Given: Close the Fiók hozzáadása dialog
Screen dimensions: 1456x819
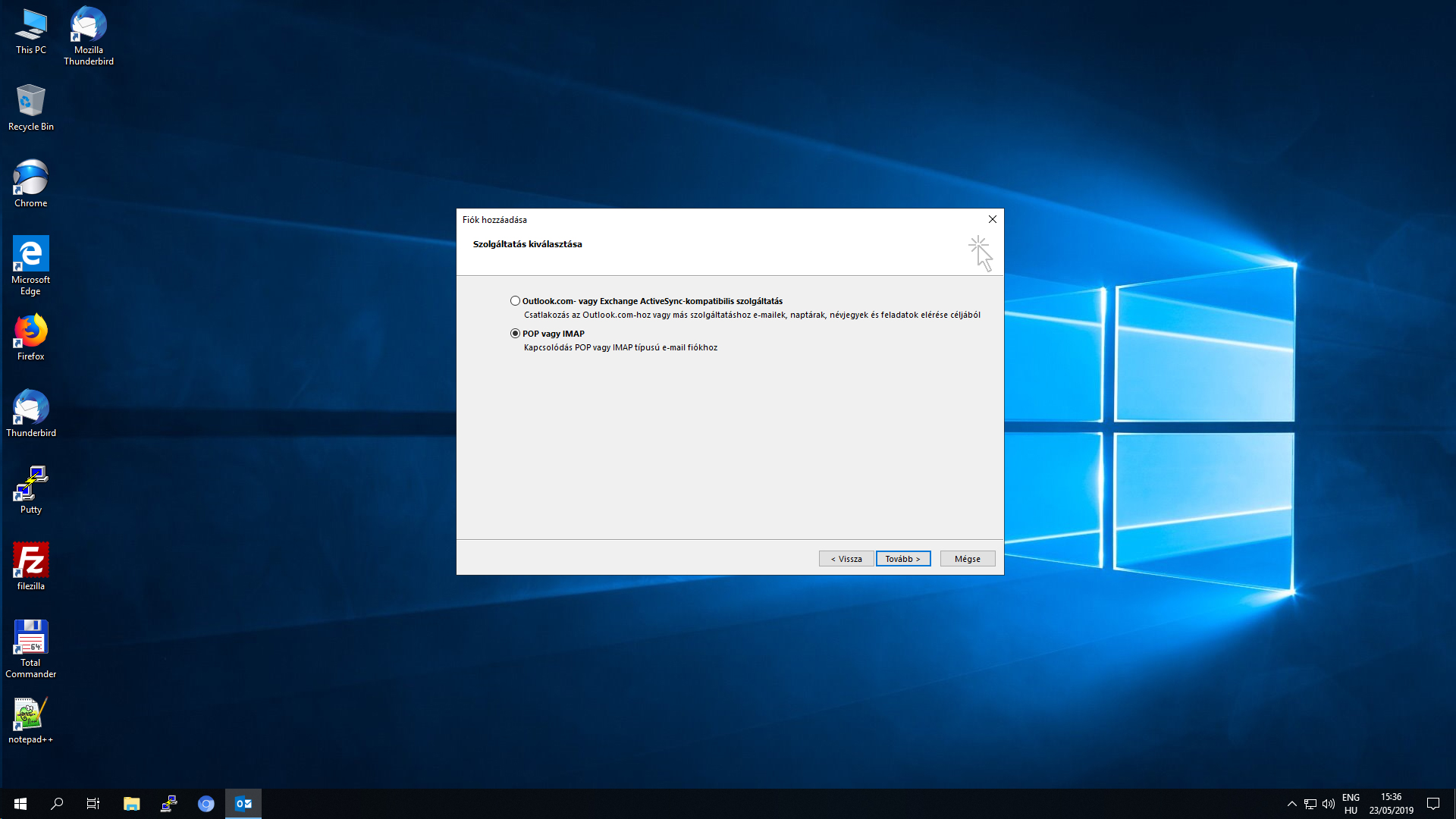Looking at the screenshot, I should [992, 219].
